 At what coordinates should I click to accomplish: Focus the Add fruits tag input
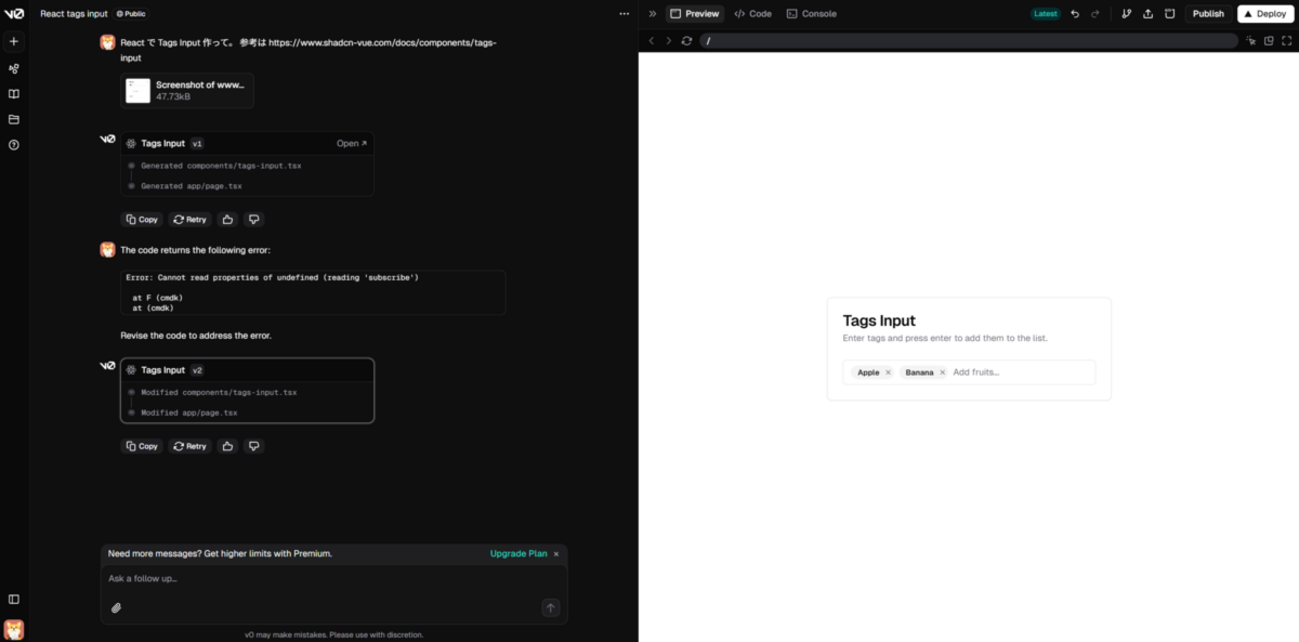1020,372
